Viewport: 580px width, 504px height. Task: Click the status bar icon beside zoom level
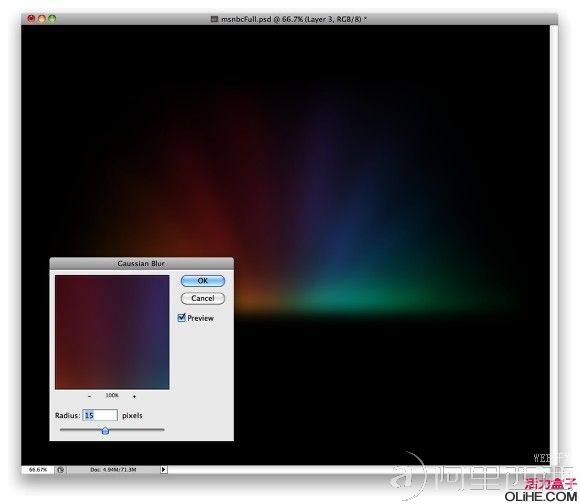pos(61,470)
